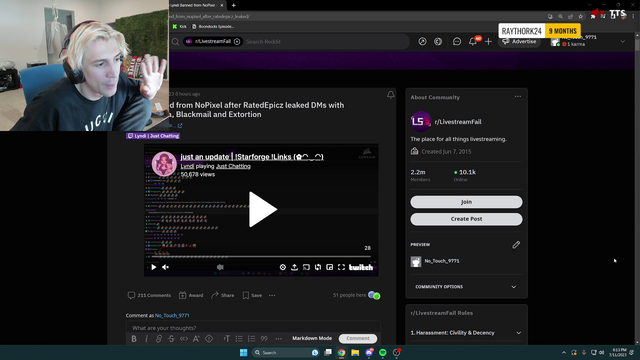640x360 pixels.
Task: Open the Boondocks Episode bookmark
Action: (x=213, y=27)
